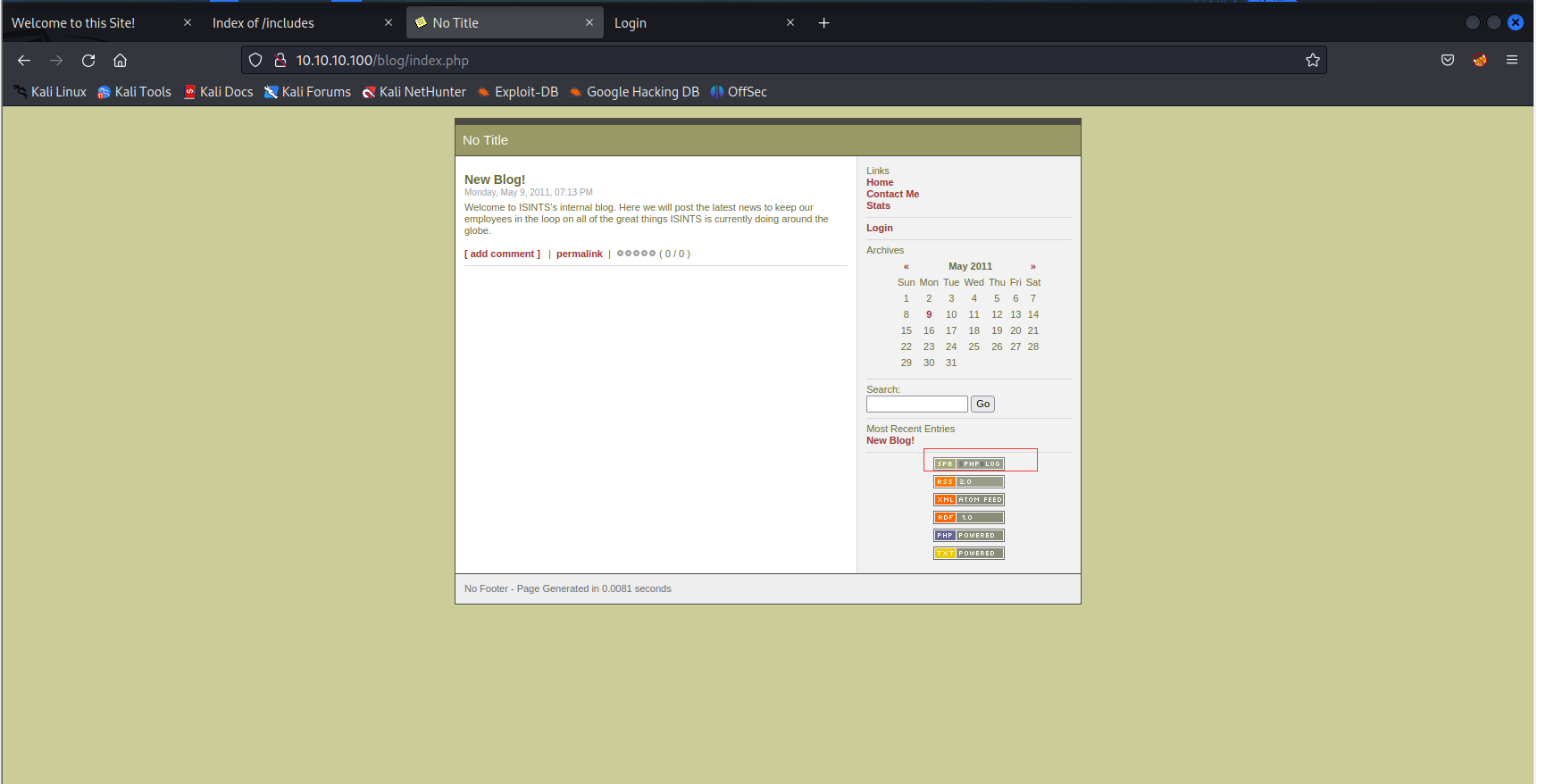Select the 'No Title' tab
Viewport: 1546px width, 784px height.
coord(505,23)
